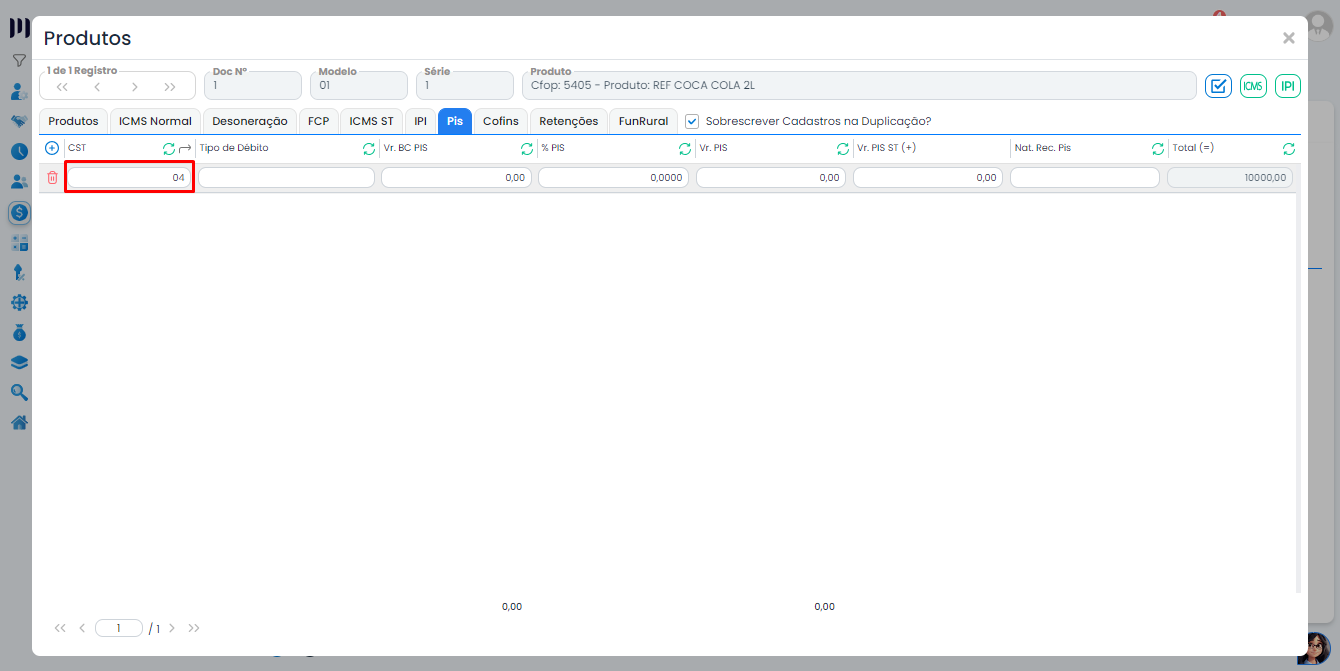Click arrow icon next to CST header
This screenshot has height=671, width=1340.
185,148
